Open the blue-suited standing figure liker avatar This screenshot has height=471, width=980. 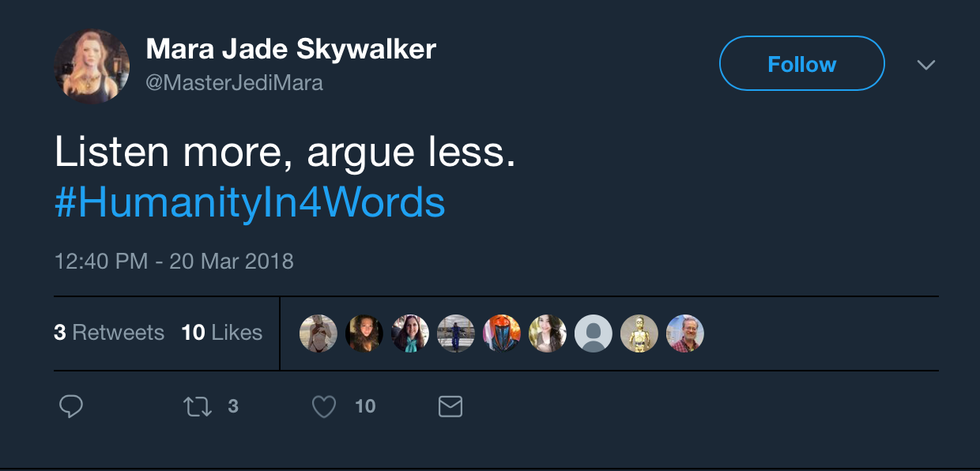(x=456, y=333)
